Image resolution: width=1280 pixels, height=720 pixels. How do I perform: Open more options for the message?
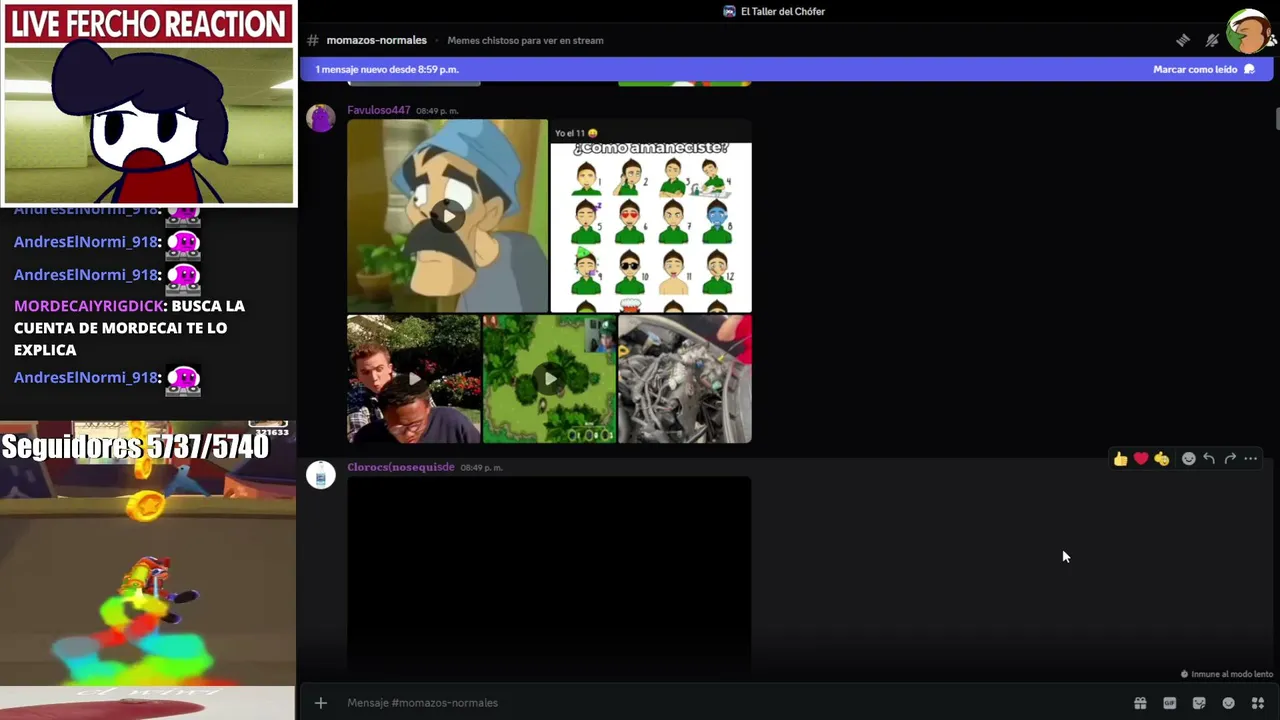(1250, 459)
